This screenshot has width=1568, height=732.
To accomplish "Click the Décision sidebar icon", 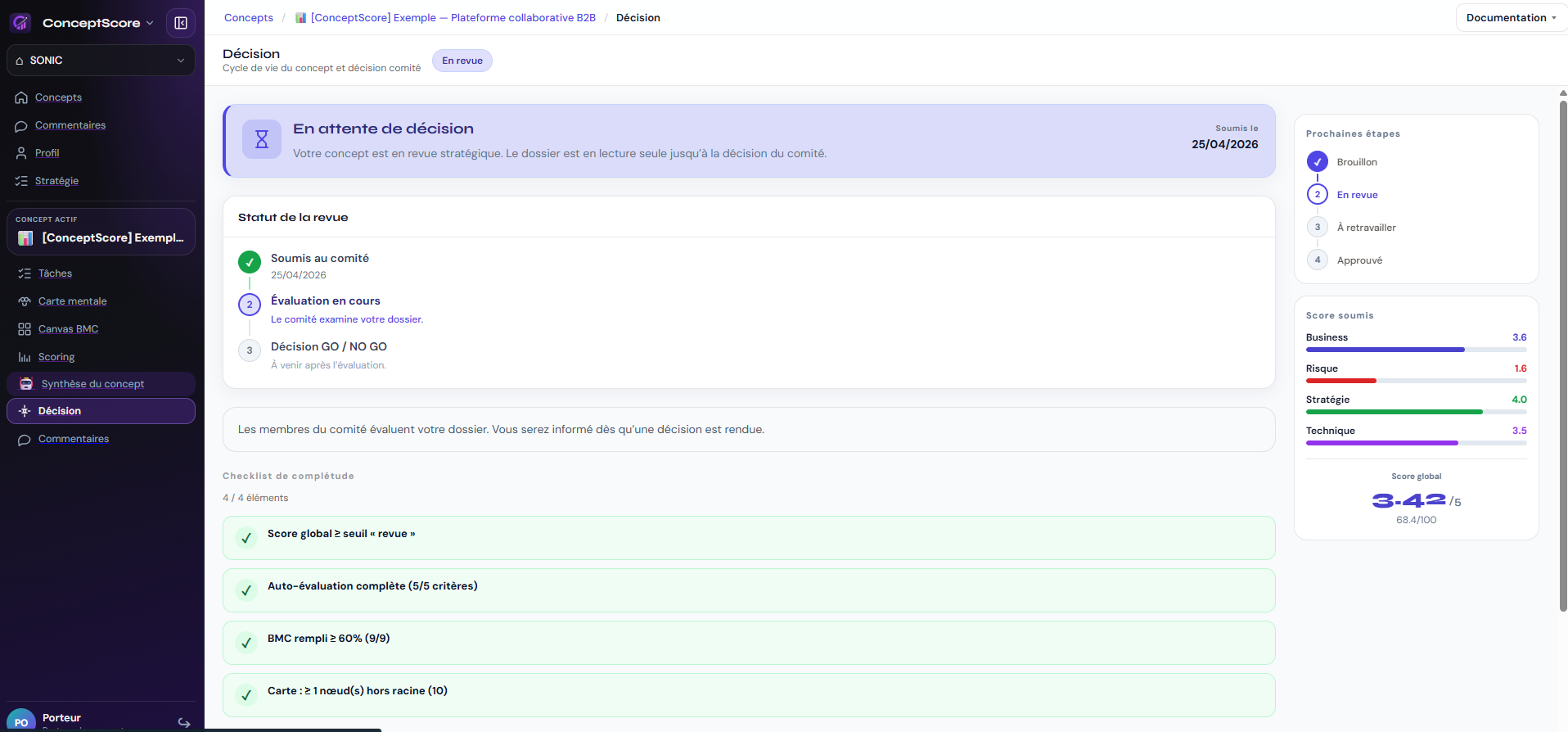I will pyautogui.click(x=25, y=411).
